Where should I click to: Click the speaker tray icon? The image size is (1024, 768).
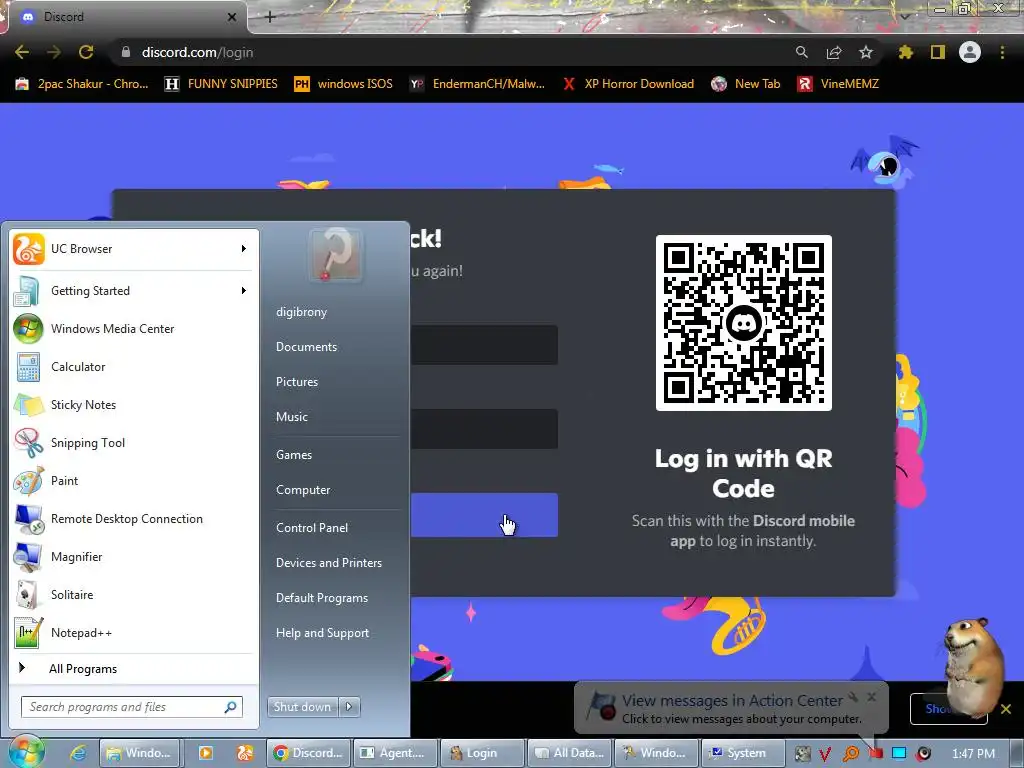(923, 754)
